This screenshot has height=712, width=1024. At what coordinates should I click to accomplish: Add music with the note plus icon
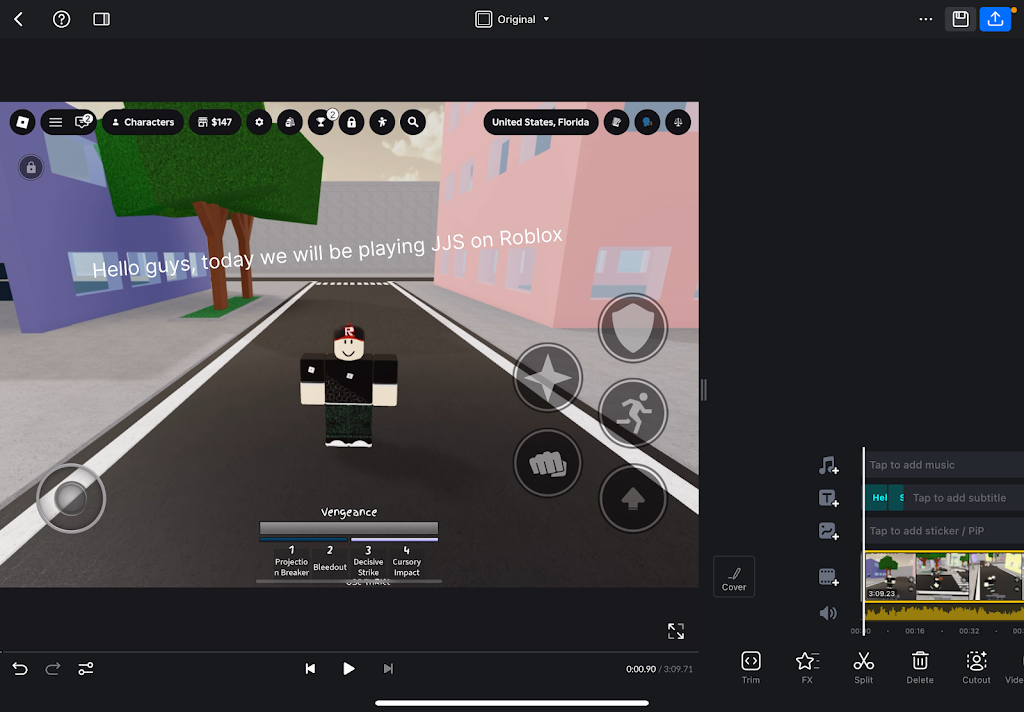[x=828, y=465]
